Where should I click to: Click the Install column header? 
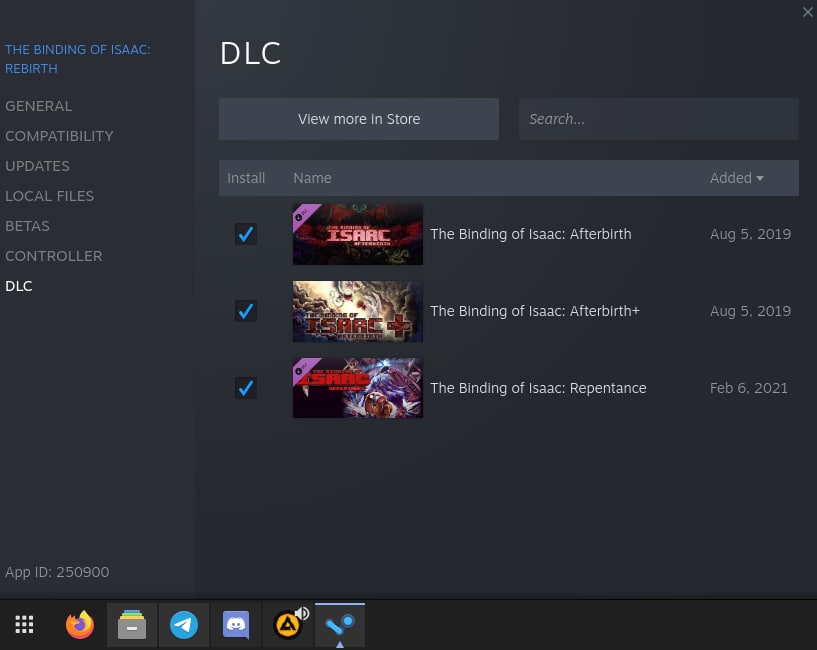[x=246, y=178]
